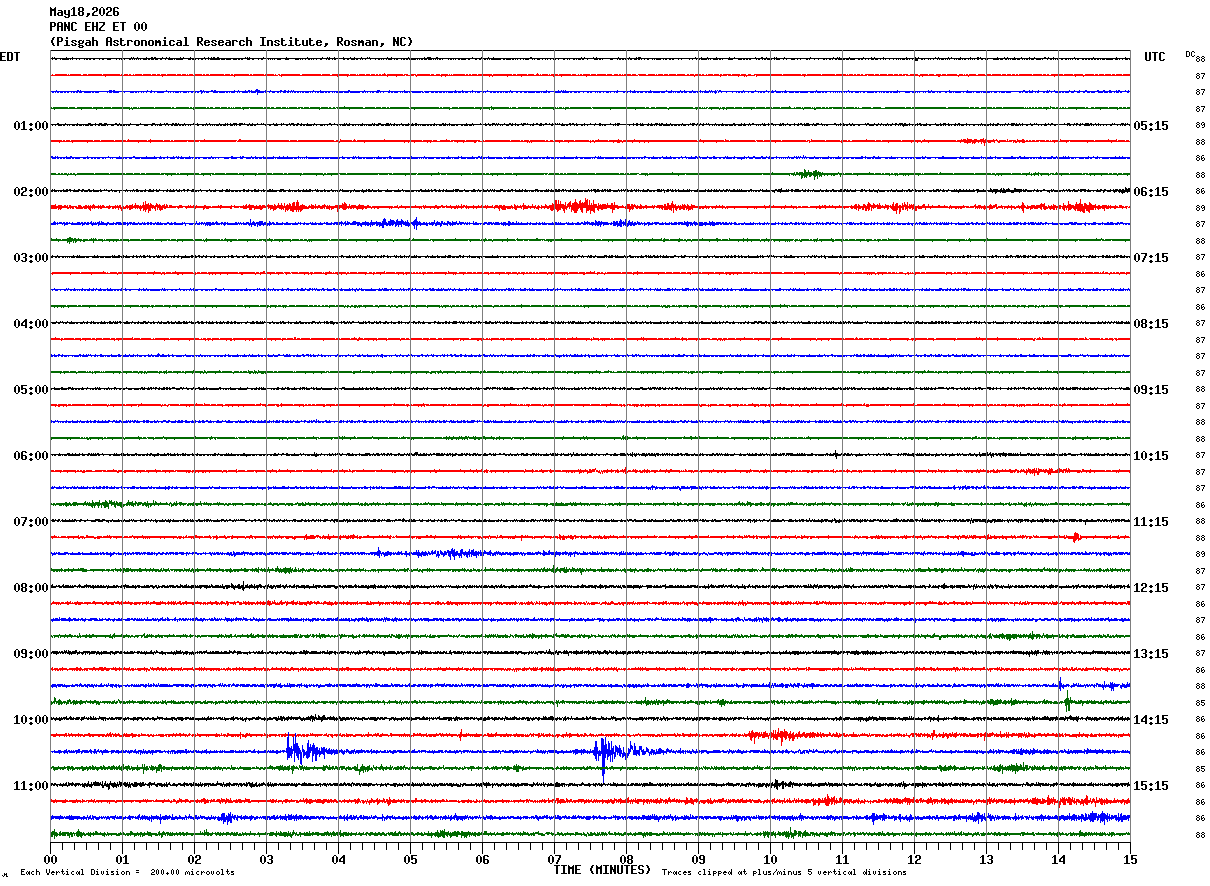Click the EDT axis header
Viewport: 1210px width, 886px height.
pyautogui.click(x=10, y=57)
